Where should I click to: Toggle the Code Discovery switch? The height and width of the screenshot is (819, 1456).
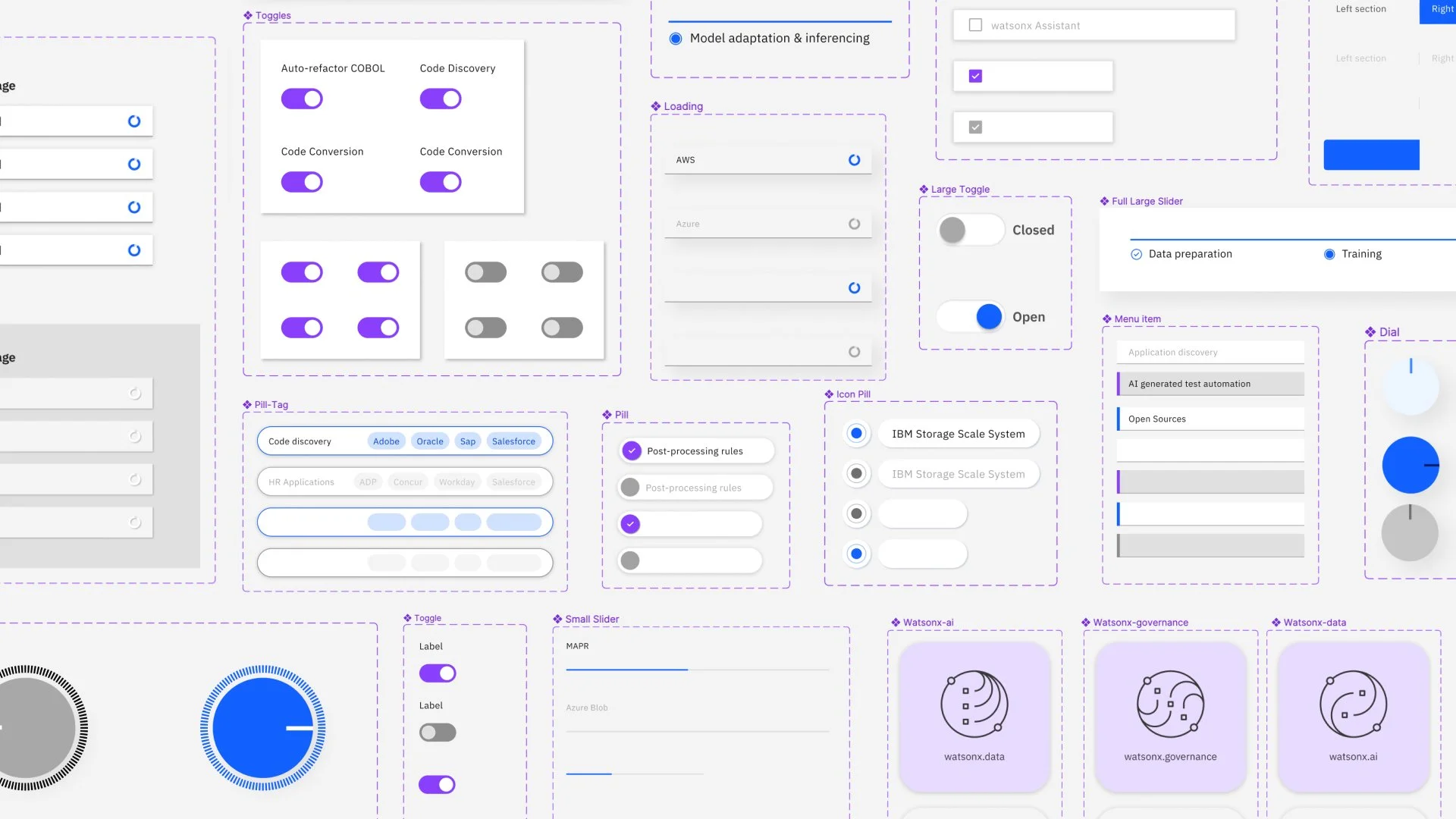coord(441,99)
